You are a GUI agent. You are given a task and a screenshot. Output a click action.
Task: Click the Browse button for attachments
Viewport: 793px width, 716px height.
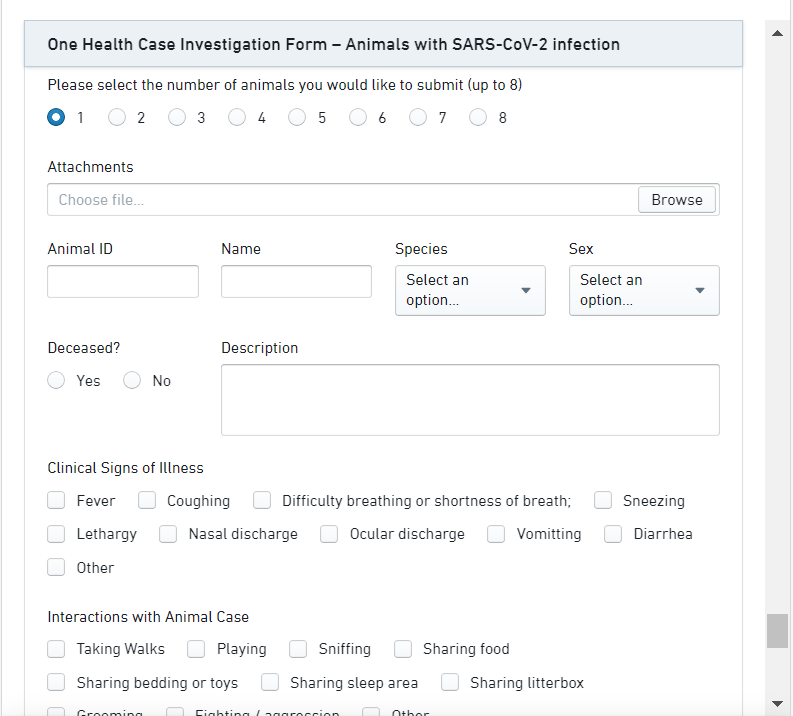point(677,200)
